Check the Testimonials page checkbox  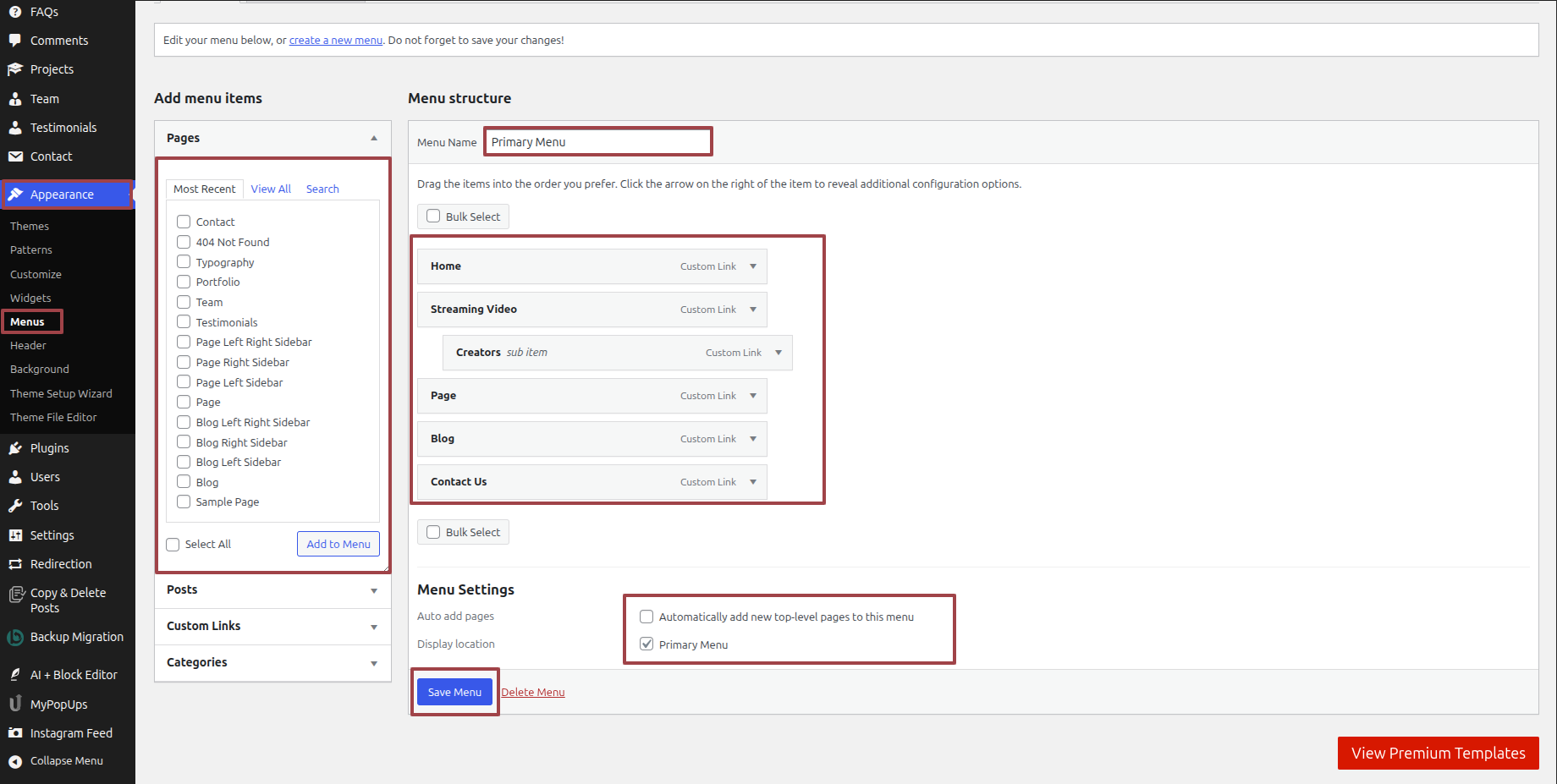click(184, 322)
